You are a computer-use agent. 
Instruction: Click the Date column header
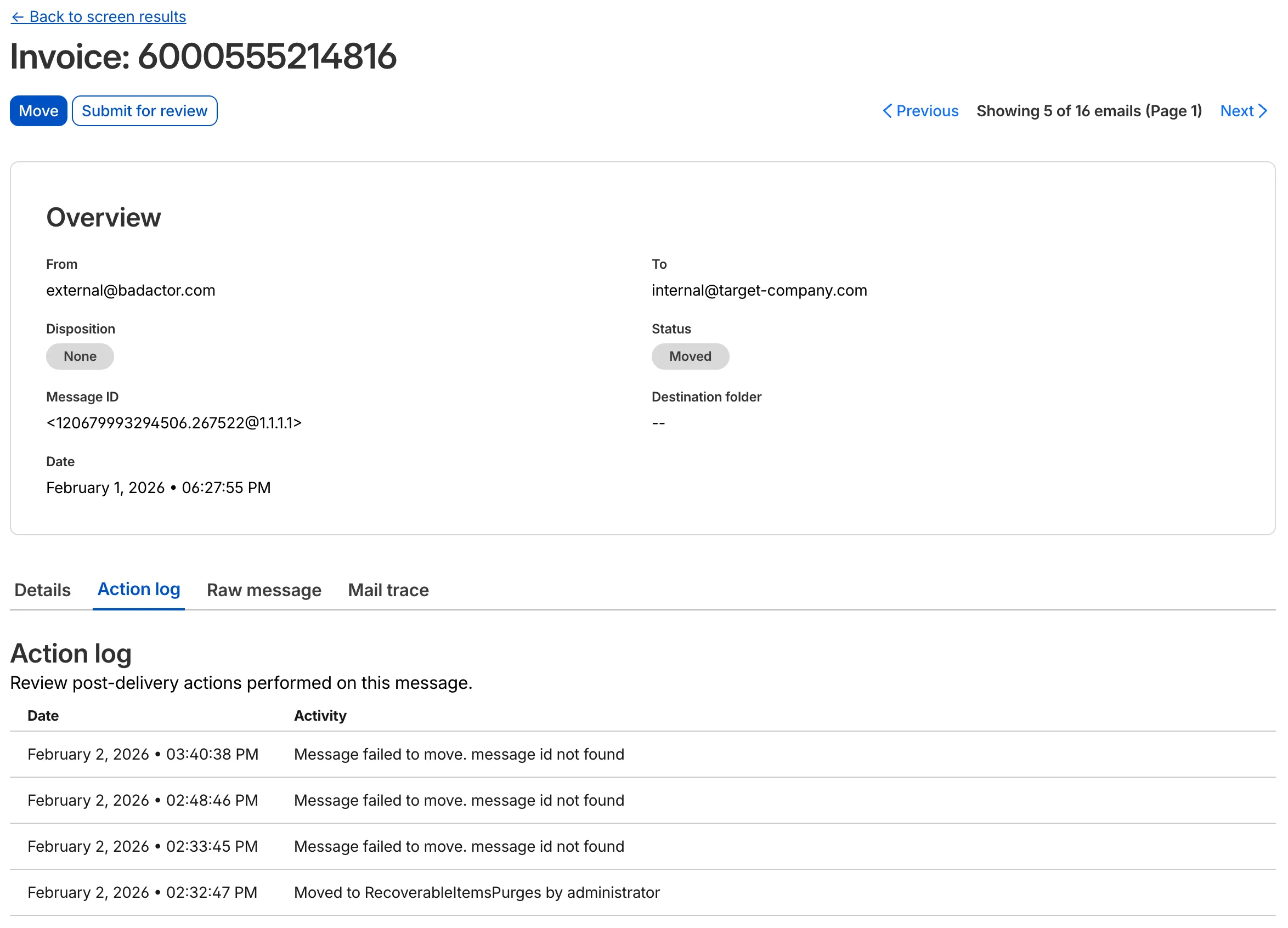43,715
